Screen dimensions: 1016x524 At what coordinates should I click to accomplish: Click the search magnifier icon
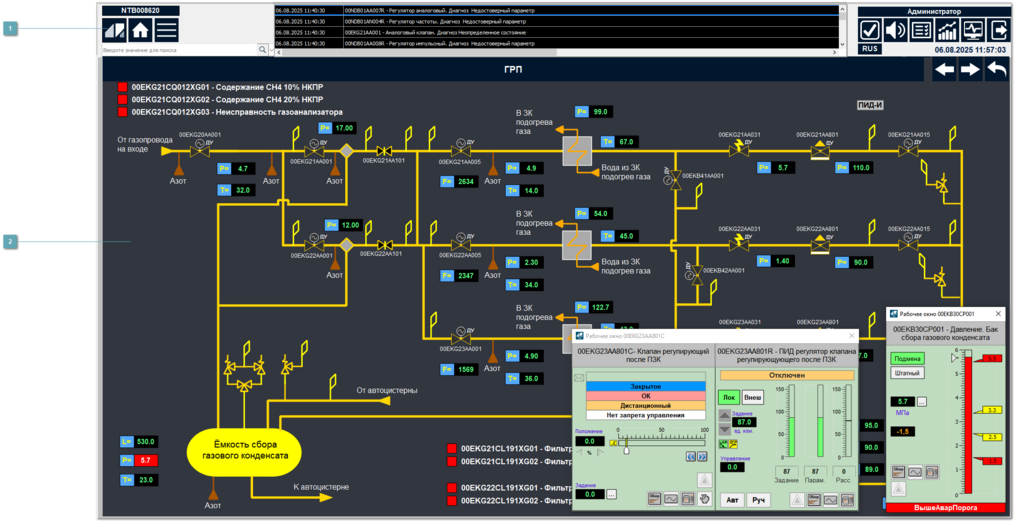pyautogui.click(x=263, y=49)
